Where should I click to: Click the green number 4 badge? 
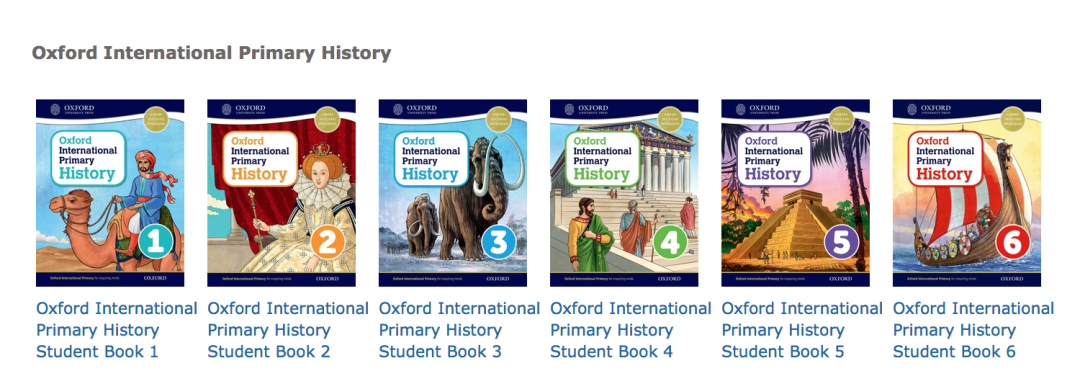pyautogui.click(x=669, y=243)
